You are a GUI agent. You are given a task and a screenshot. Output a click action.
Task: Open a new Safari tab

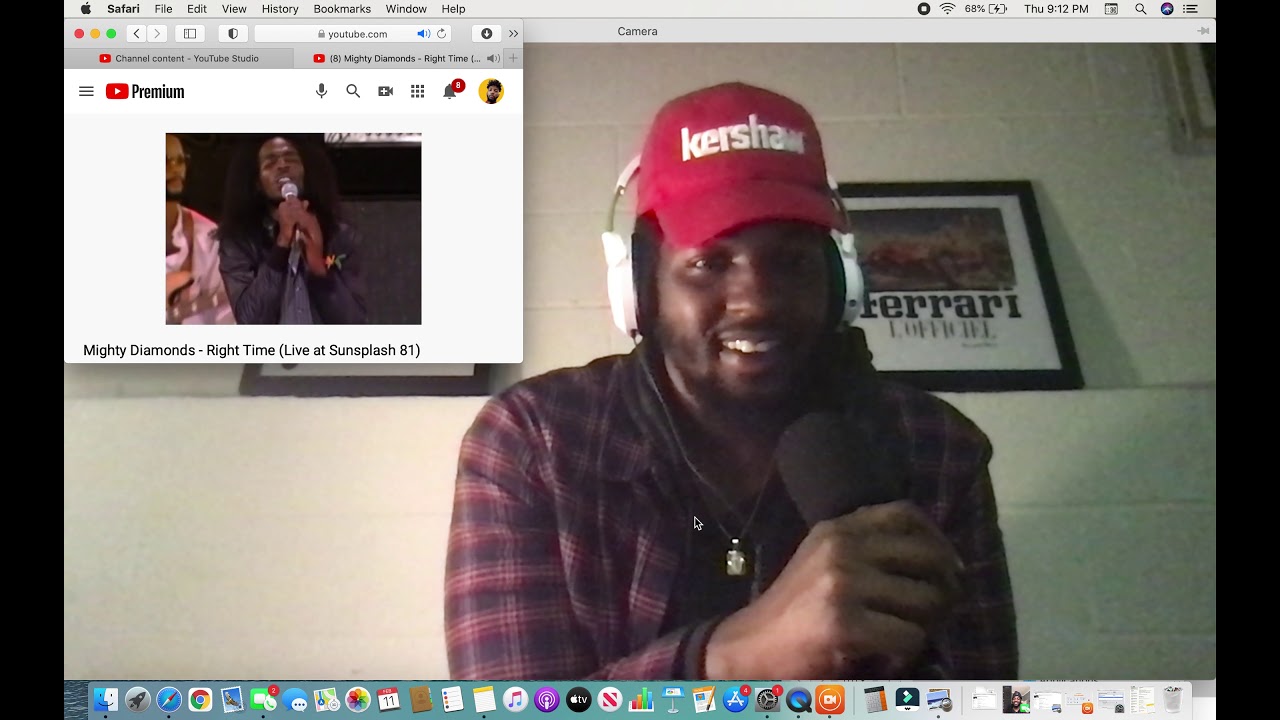point(513,58)
